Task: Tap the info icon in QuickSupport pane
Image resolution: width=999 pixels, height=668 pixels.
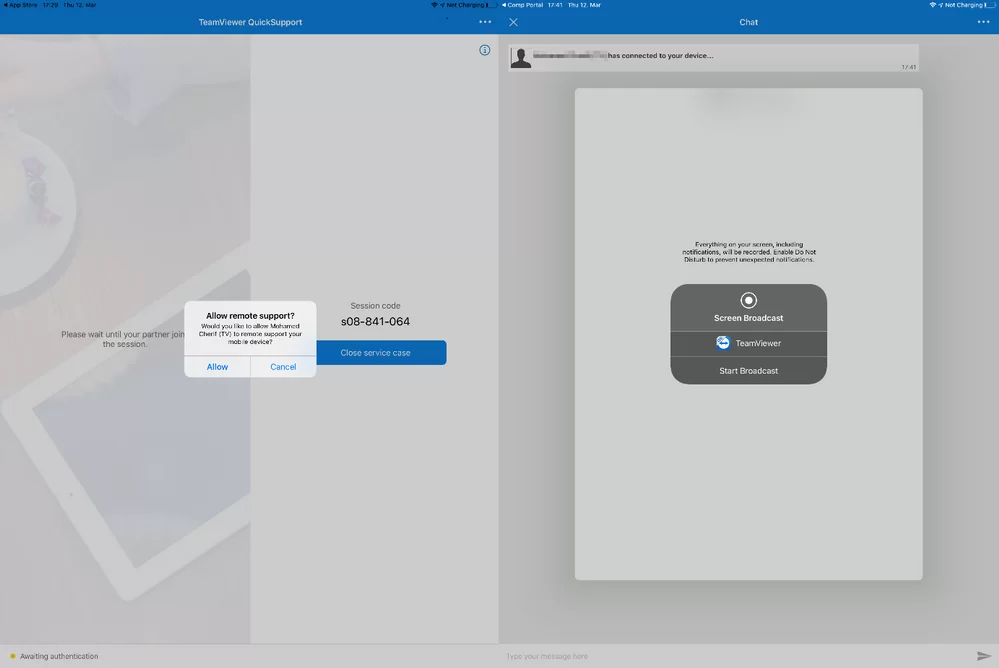Action: pos(485,48)
